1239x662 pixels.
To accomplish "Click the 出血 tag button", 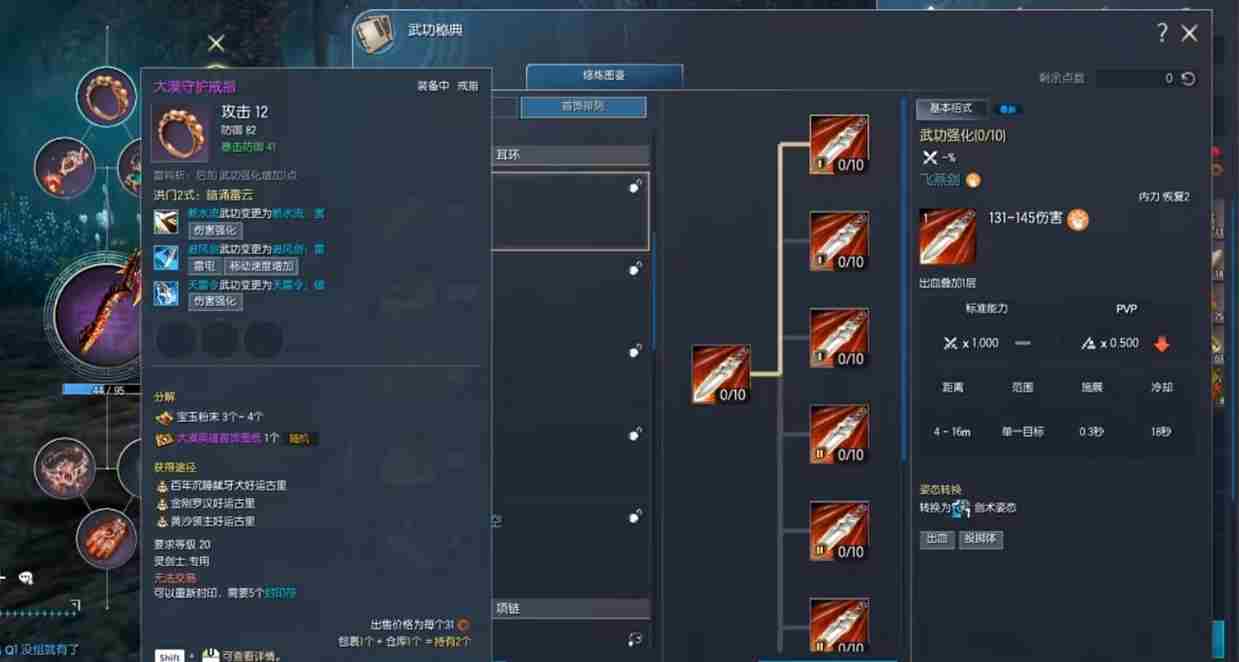I will [x=936, y=539].
